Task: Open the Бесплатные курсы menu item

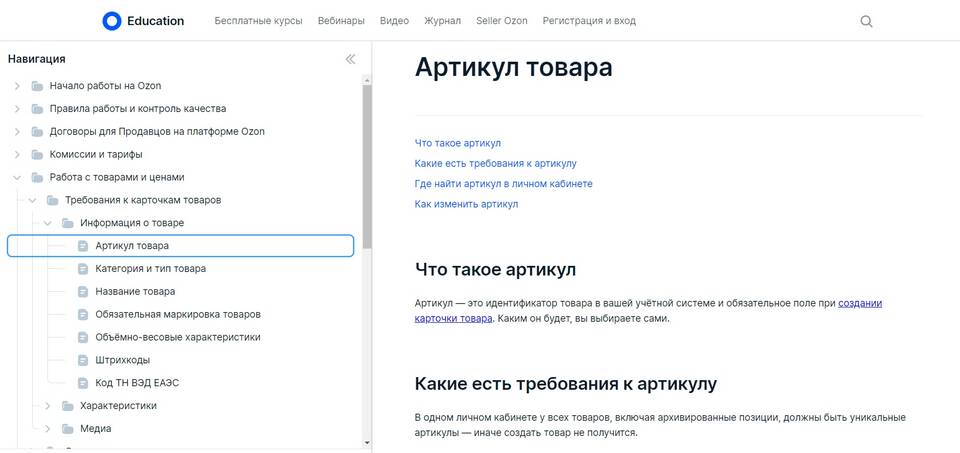Action: (258, 21)
